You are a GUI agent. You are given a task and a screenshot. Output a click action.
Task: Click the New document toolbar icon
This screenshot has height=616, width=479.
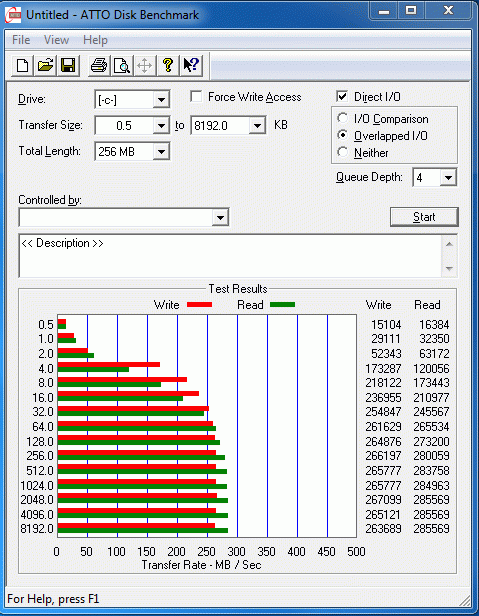[x=22, y=66]
